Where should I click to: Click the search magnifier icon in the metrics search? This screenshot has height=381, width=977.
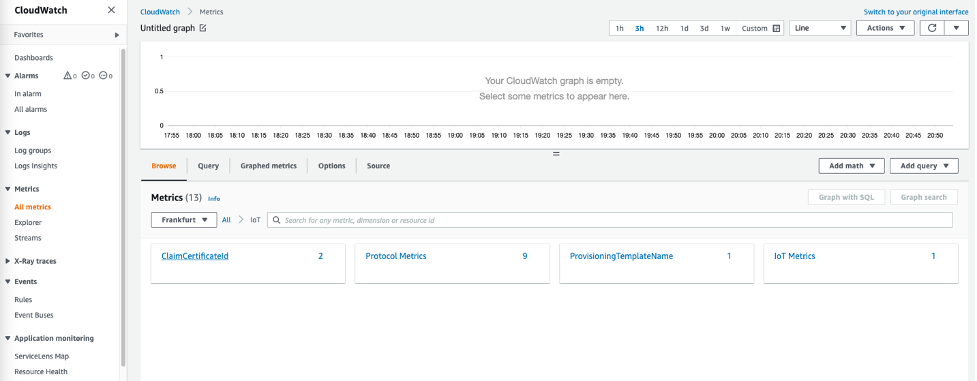276,220
